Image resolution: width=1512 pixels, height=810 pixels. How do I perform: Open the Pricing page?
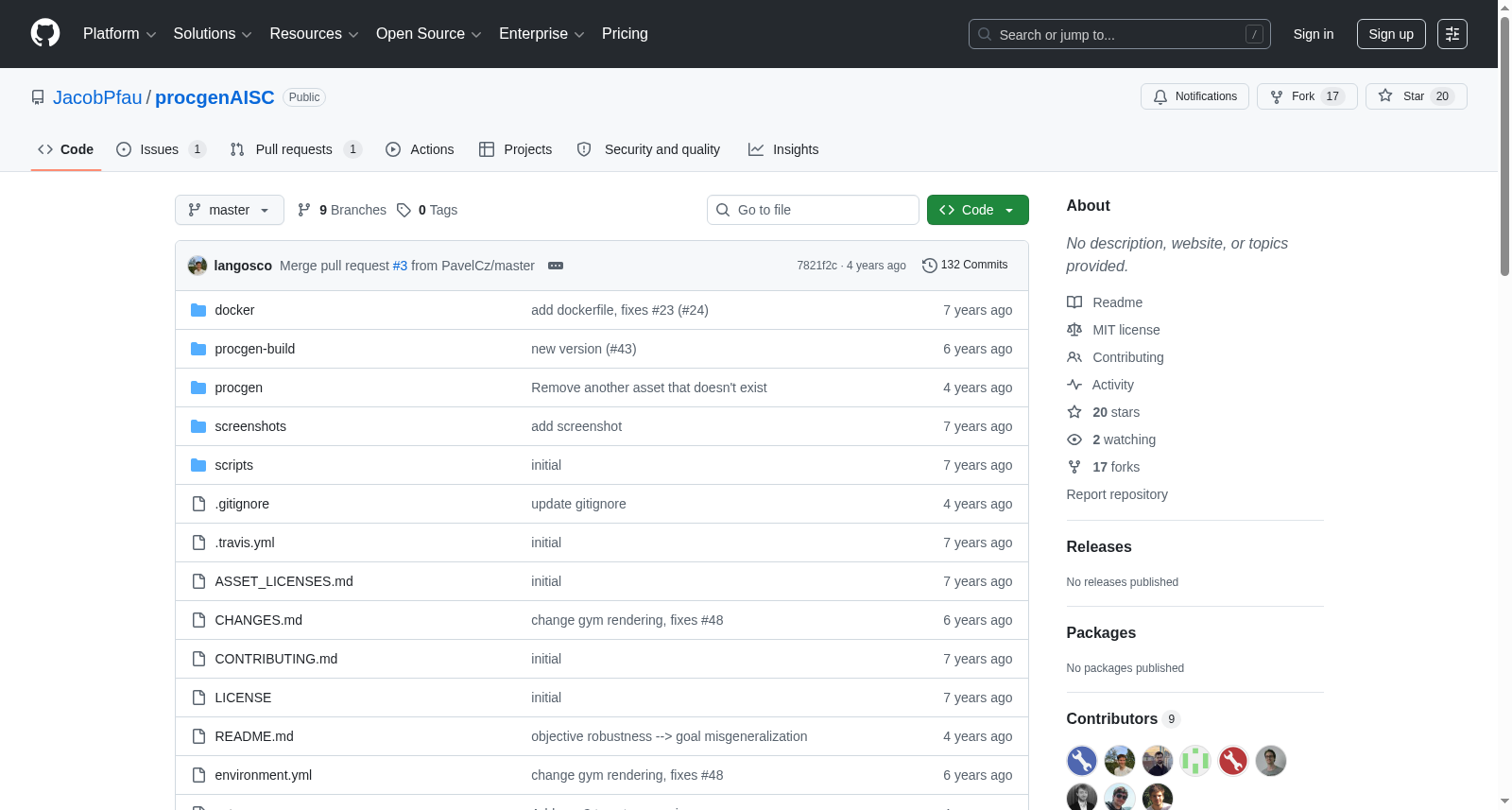(x=625, y=34)
